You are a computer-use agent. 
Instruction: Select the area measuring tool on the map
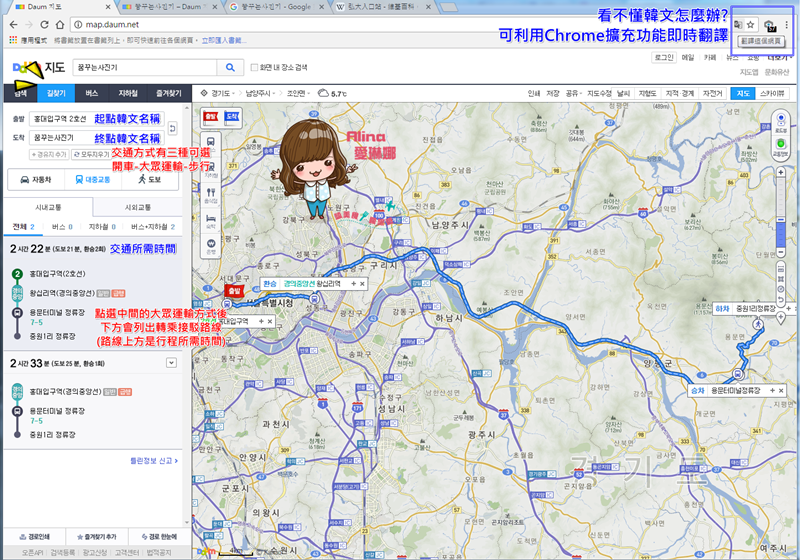pyautogui.click(x=781, y=279)
